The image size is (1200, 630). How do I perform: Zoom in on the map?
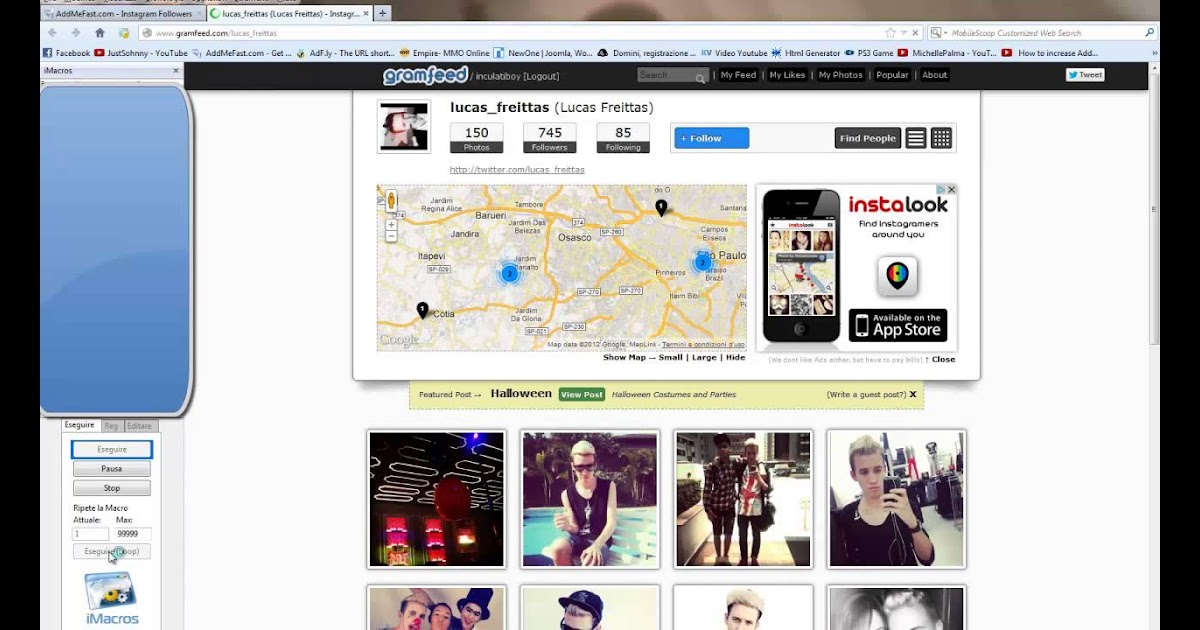click(x=391, y=225)
